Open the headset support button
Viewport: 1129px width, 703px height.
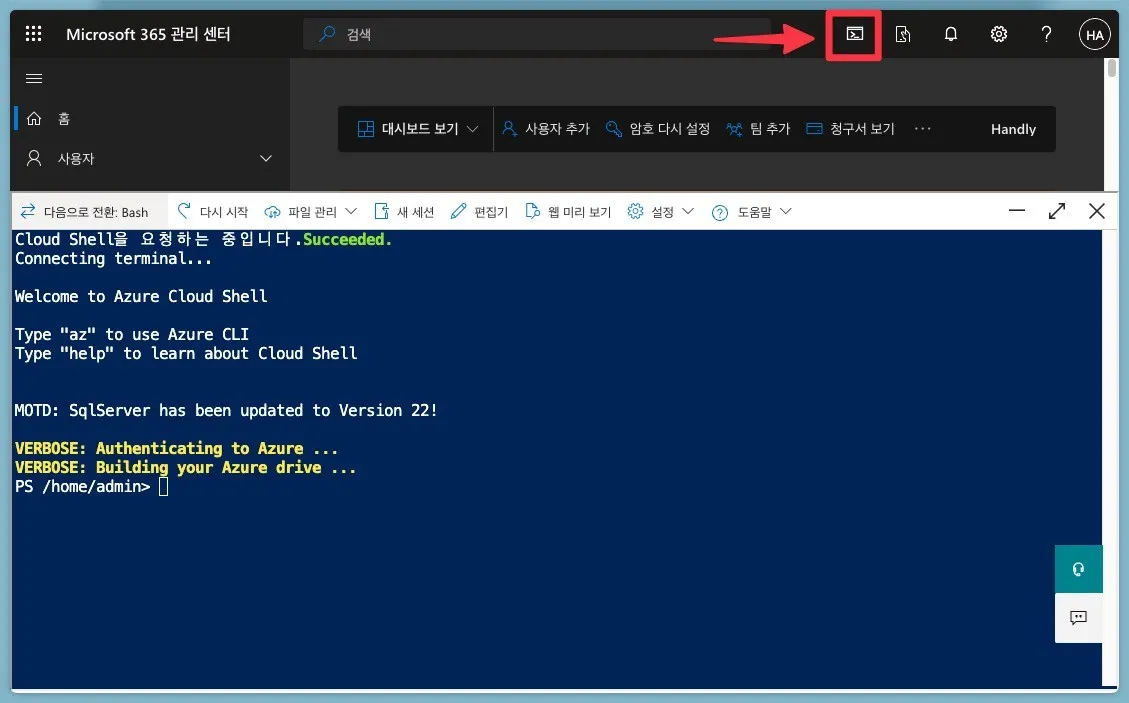click(1078, 569)
